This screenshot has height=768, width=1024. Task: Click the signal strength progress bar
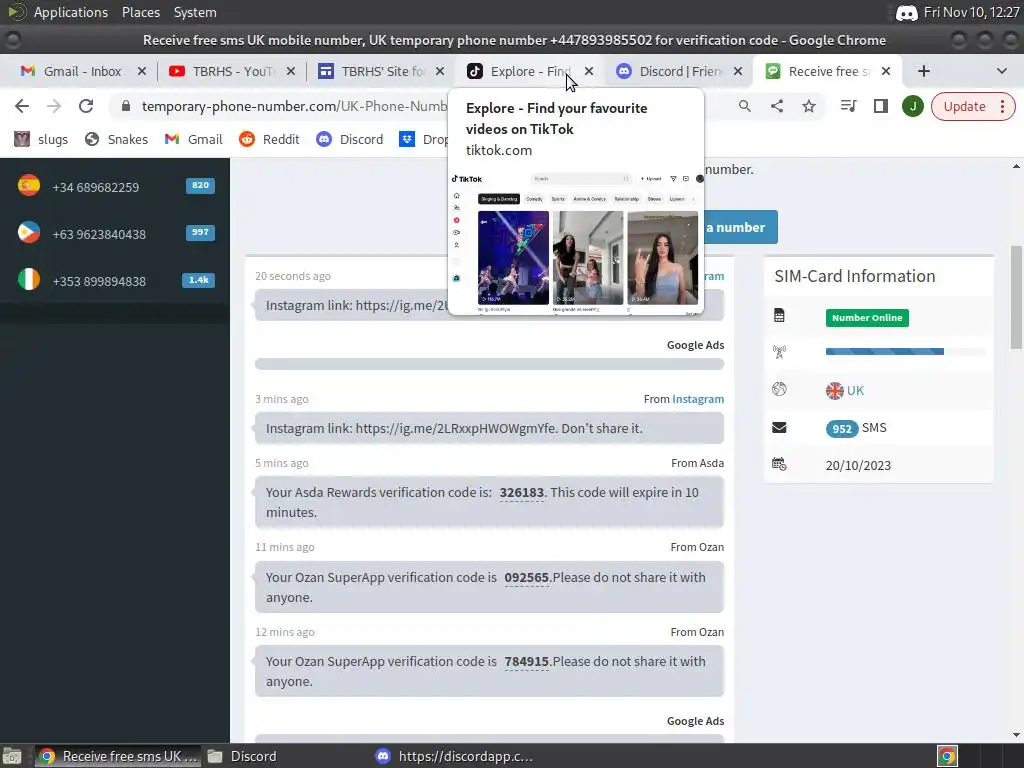[x=905, y=351]
